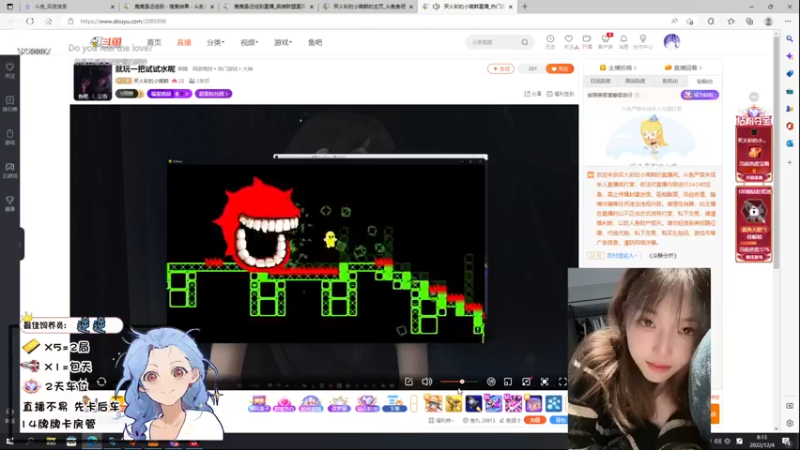The height and width of the screenshot is (450, 800).
Task: Switch to the fourth ranking tab
Action: click(704, 81)
